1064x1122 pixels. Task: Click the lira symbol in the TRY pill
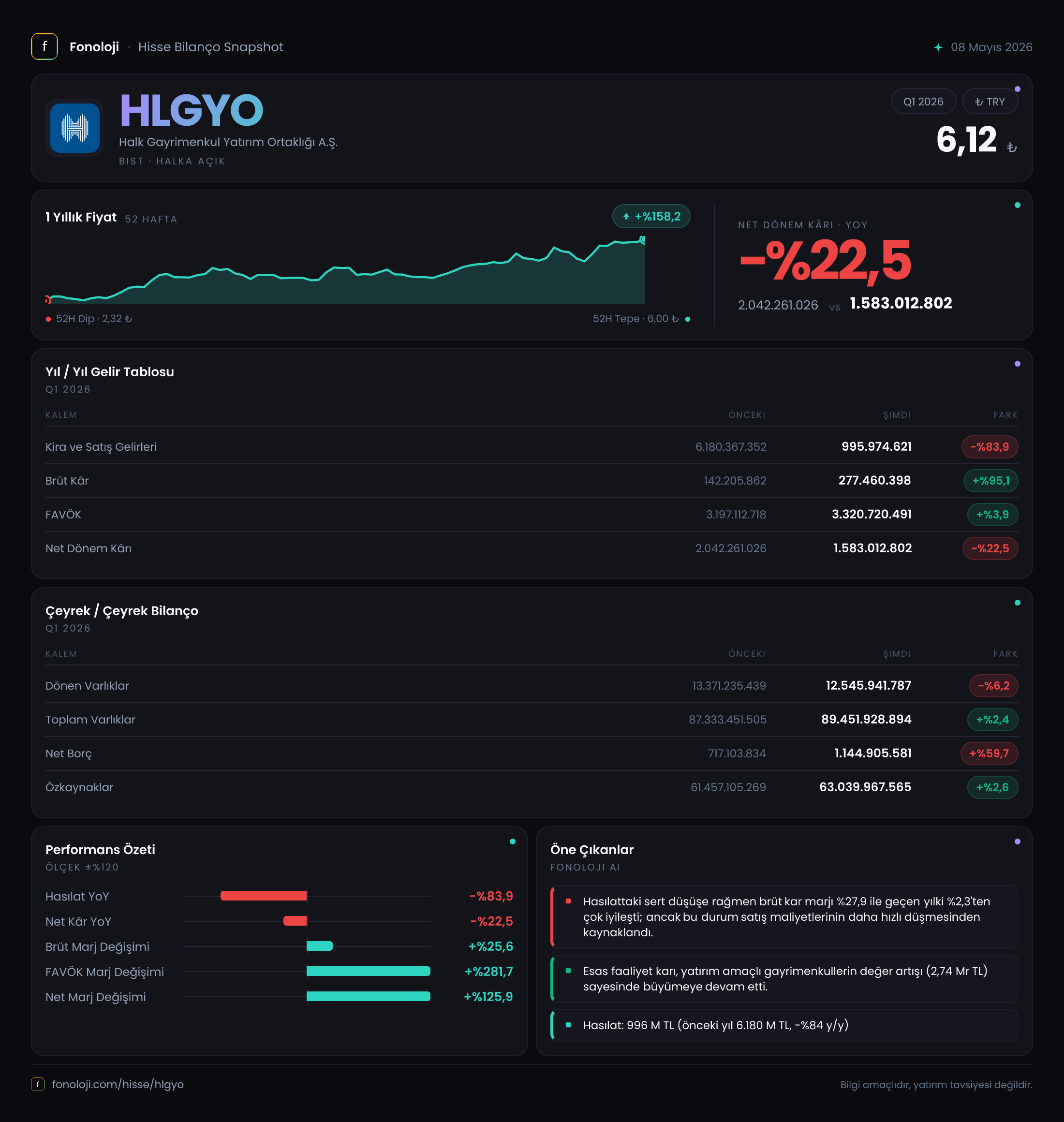click(979, 102)
